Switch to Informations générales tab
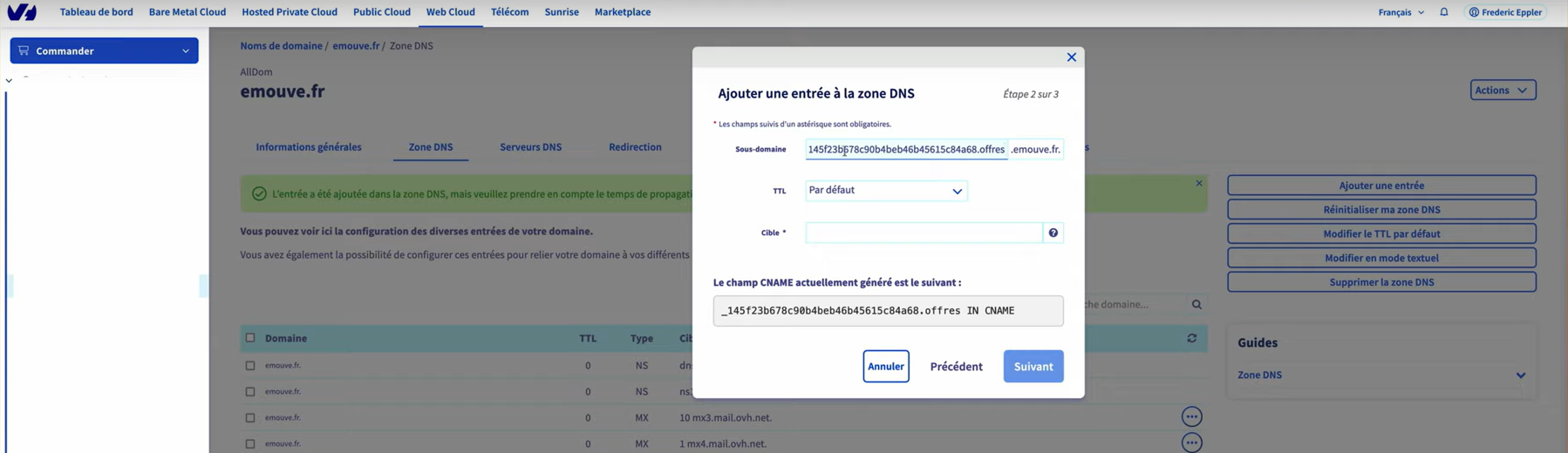Image resolution: width=1568 pixels, height=453 pixels. 309,147
